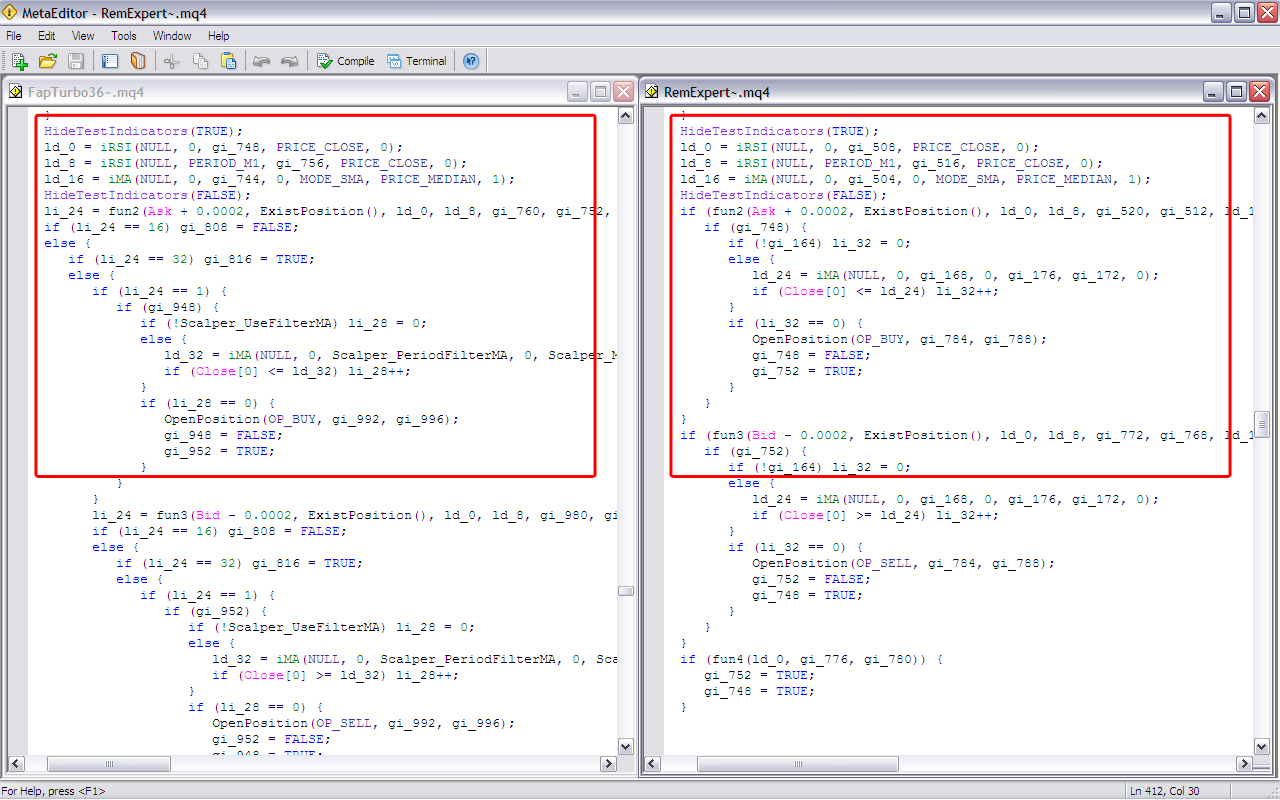Click the down arrow in the FapTurbo36 vertical scrollbar
This screenshot has height=800, width=1280.
tap(626, 746)
